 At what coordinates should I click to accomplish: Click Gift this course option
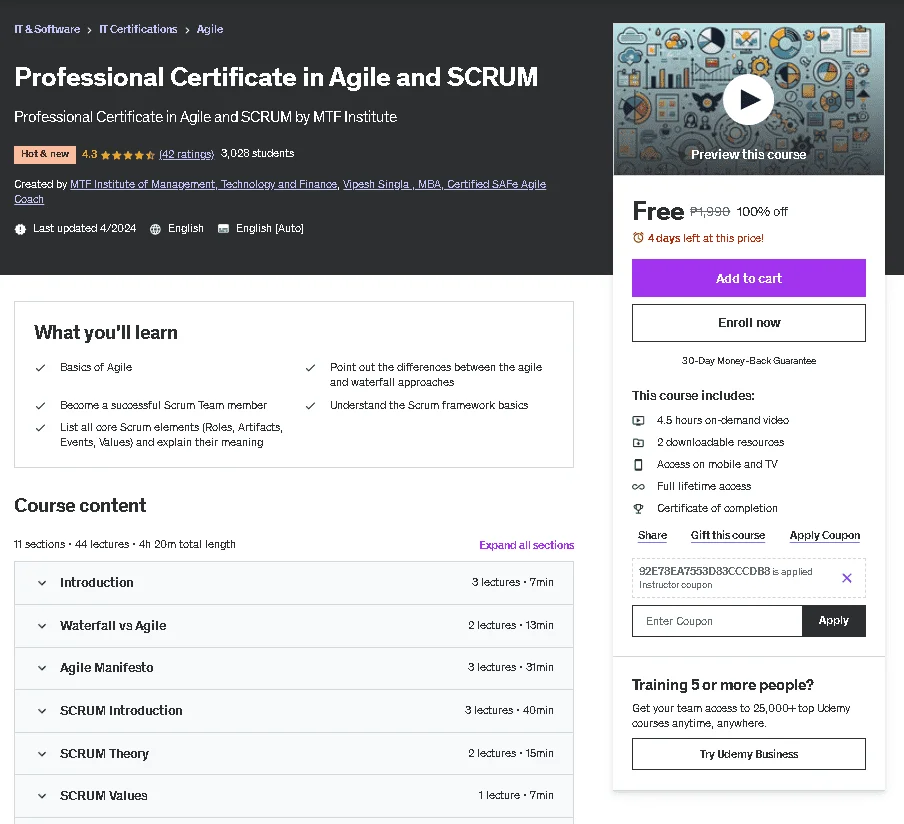[728, 535]
